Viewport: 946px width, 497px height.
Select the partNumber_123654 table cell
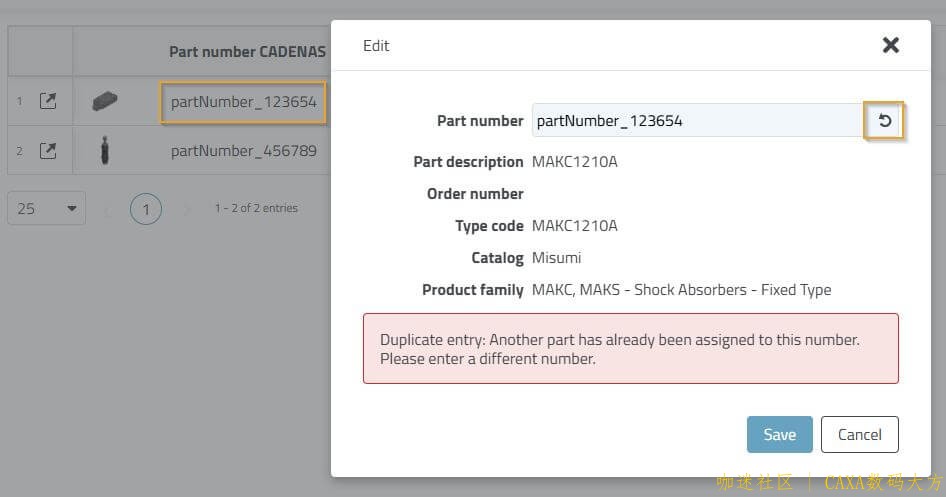click(243, 101)
